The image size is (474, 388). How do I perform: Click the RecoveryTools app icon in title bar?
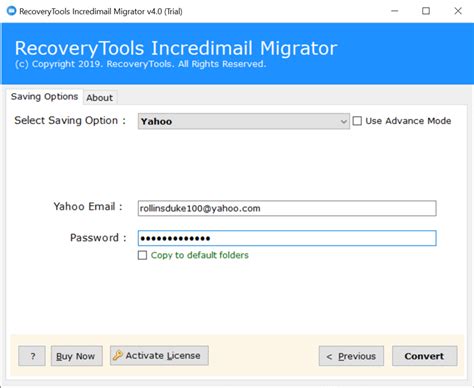pyautogui.click(x=11, y=11)
